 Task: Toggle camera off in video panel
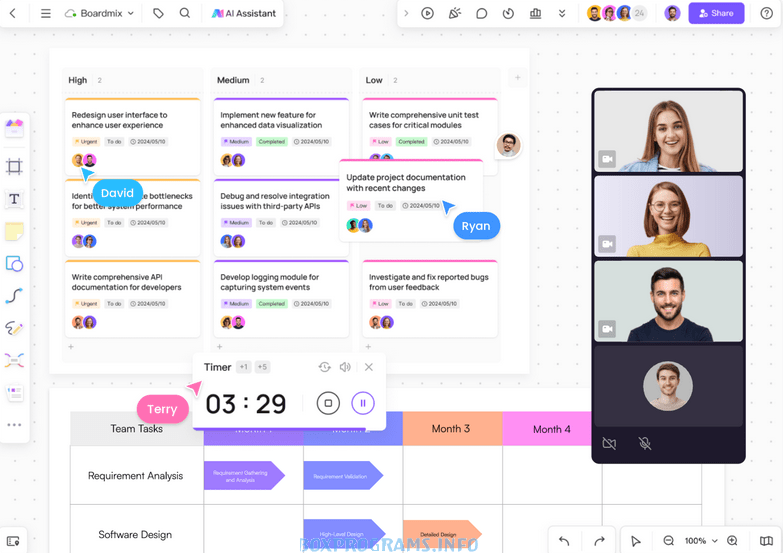pyautogui.click(x=609, y=443)
